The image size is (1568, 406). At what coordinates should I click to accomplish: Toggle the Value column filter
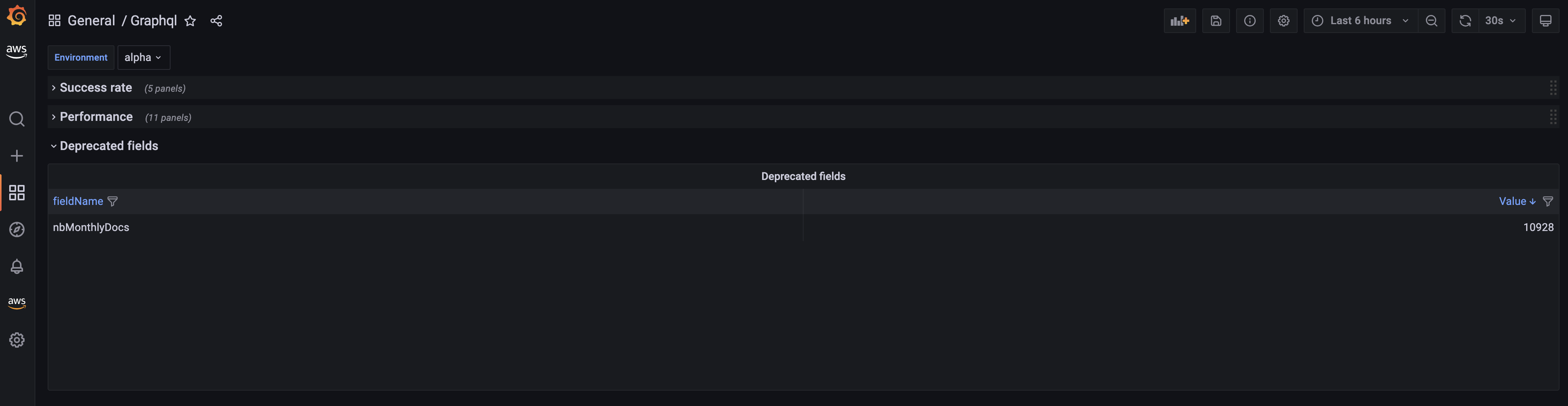(x=1548, y=201)
